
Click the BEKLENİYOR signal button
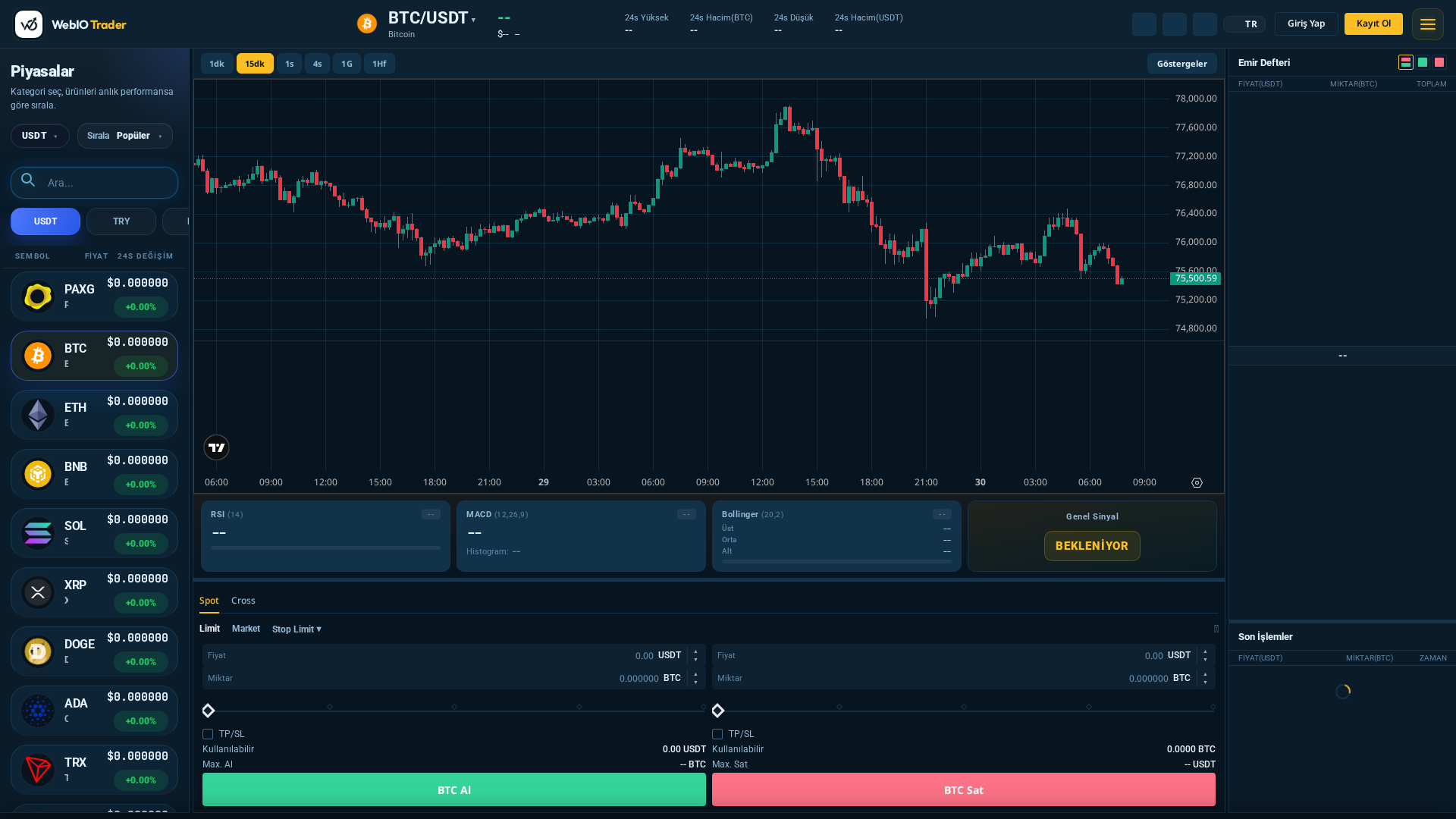(1092, 546)
